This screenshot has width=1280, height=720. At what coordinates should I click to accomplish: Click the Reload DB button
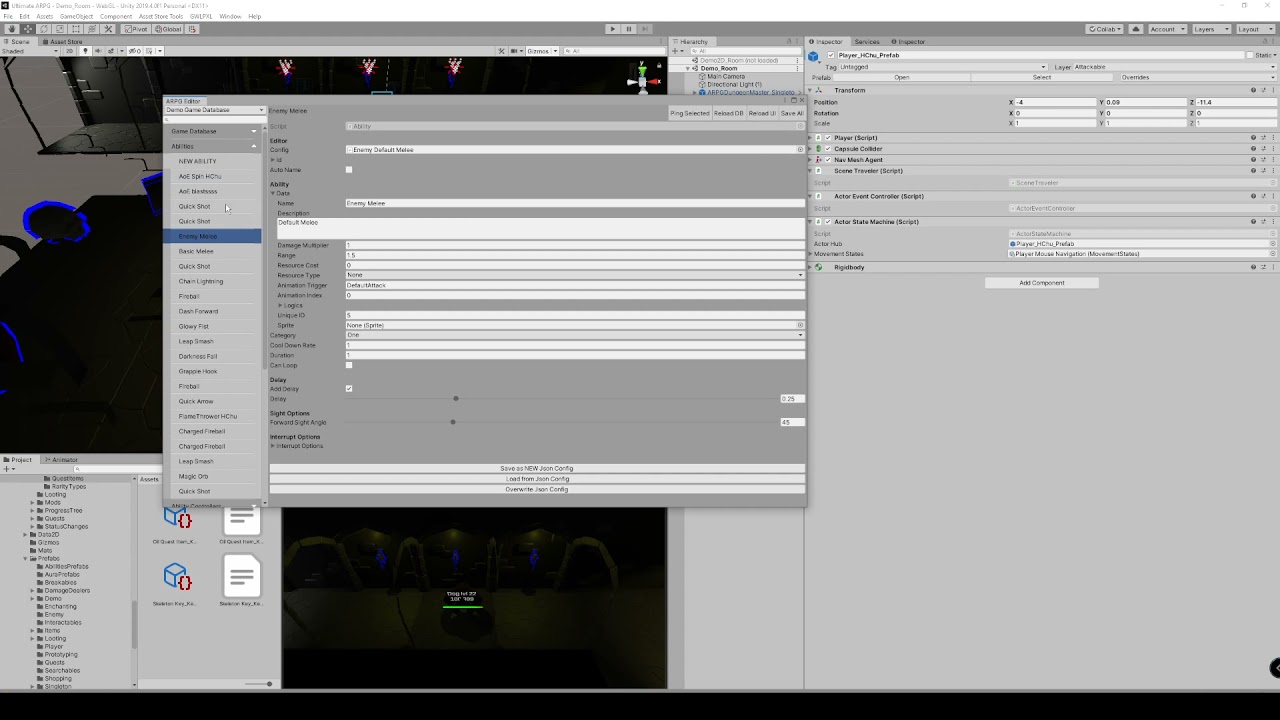pyautogui.click(x=729, y=113)
